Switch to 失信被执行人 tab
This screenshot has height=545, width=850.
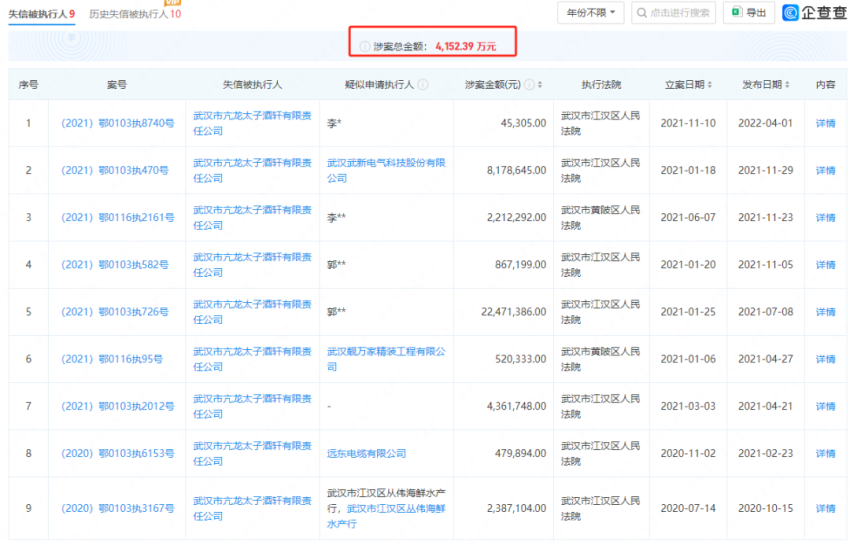tap(38, 14)
